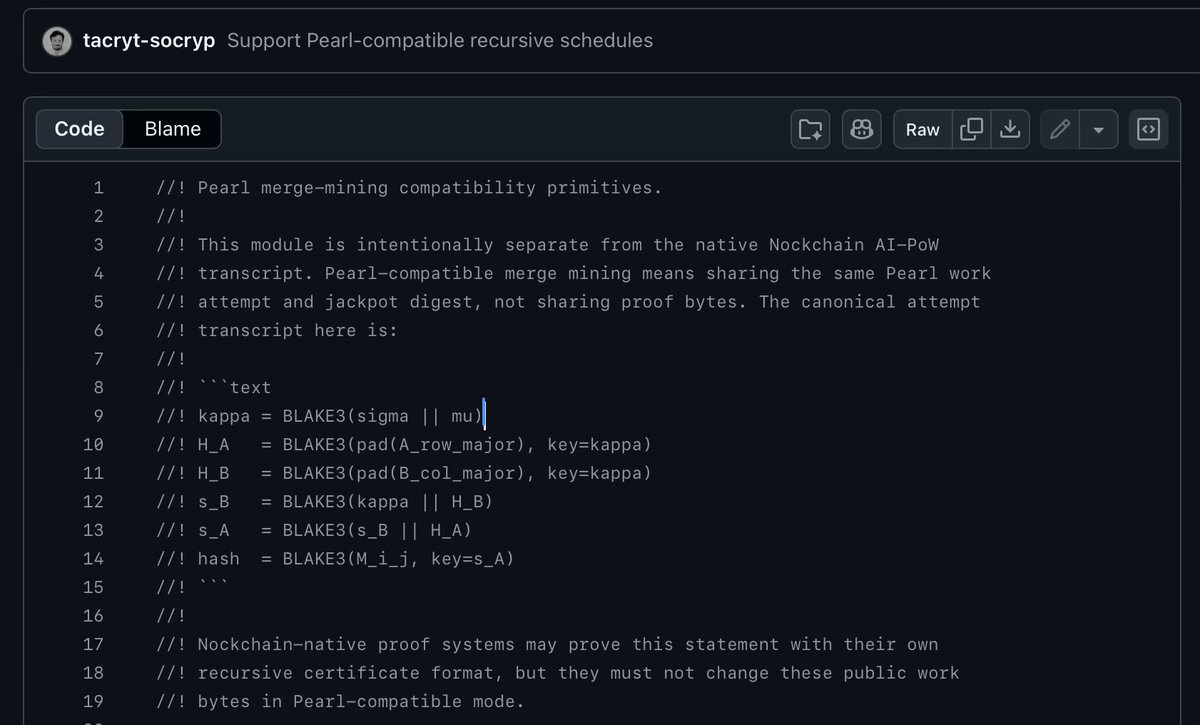Select line number 9
The image size is (1200, 725).
coord(98,415)
